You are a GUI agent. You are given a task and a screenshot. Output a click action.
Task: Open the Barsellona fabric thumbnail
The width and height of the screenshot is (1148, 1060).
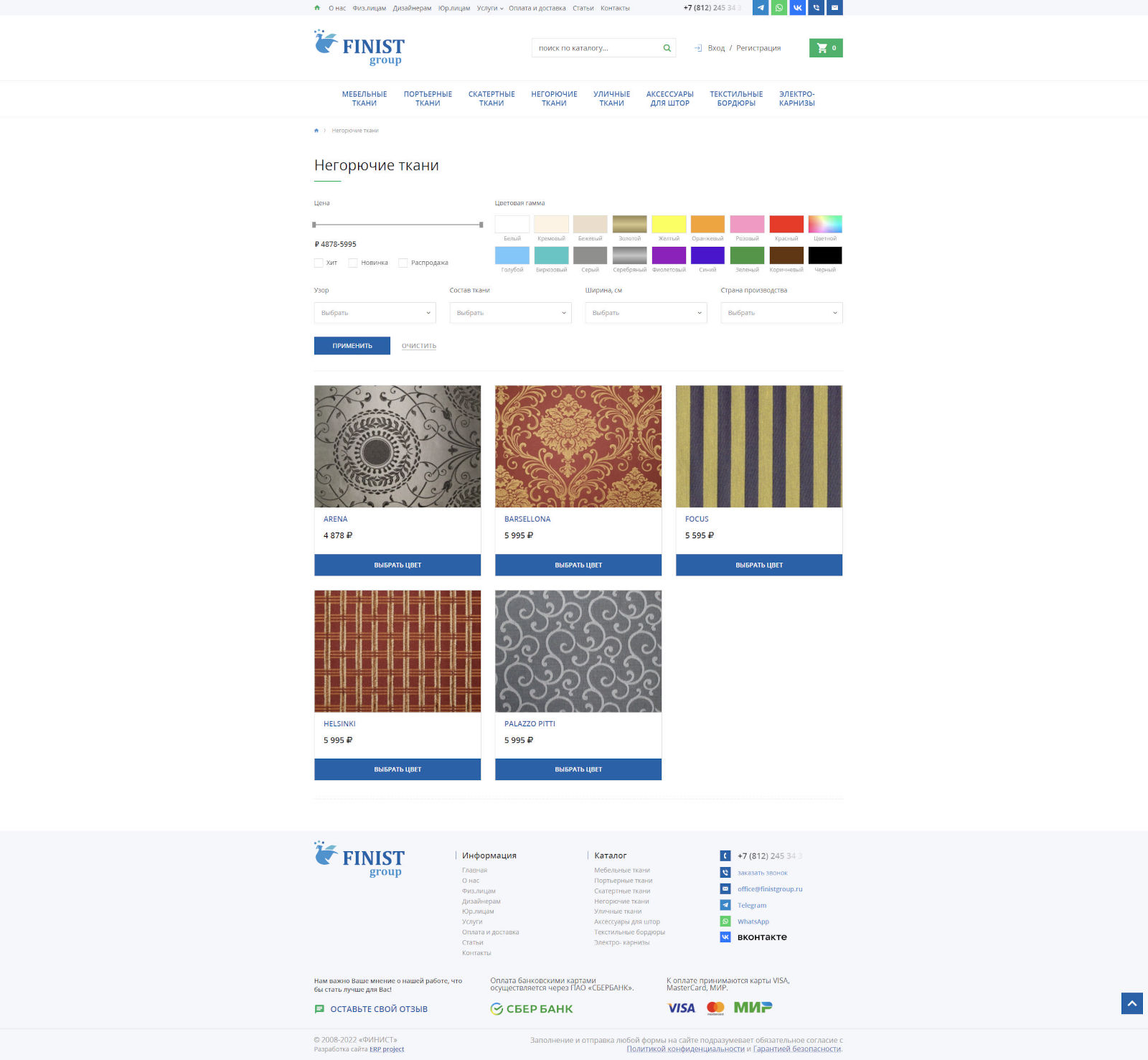pyautogui.click(x=578, y=446)
